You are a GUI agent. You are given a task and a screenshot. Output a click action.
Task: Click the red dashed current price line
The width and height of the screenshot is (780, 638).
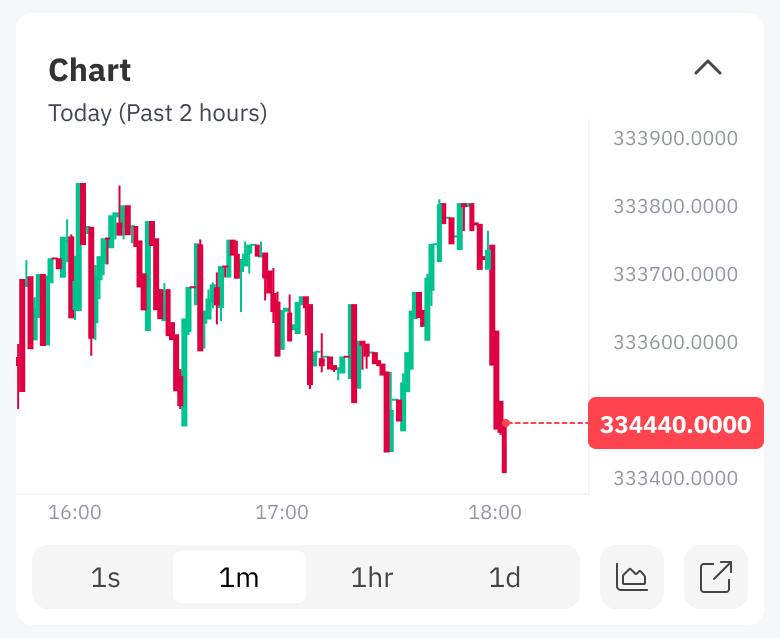(x=550, y=424)
